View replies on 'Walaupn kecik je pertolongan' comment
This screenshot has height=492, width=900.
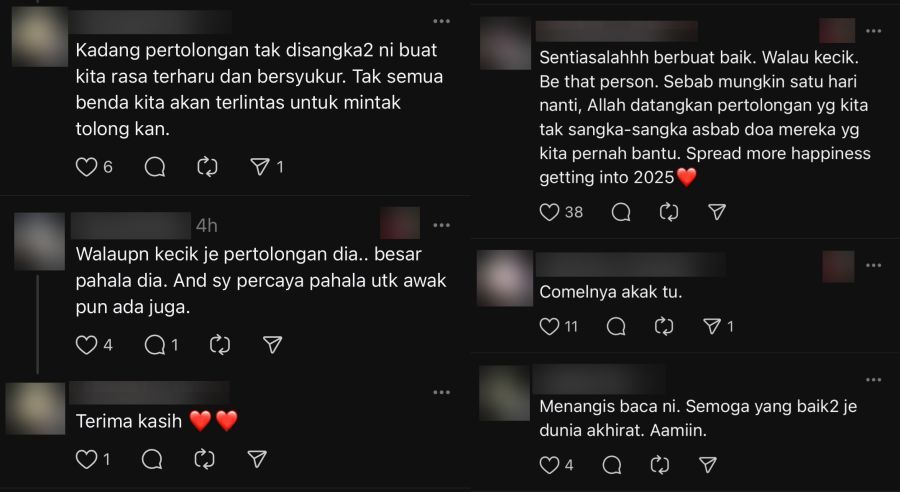(162, 344)
